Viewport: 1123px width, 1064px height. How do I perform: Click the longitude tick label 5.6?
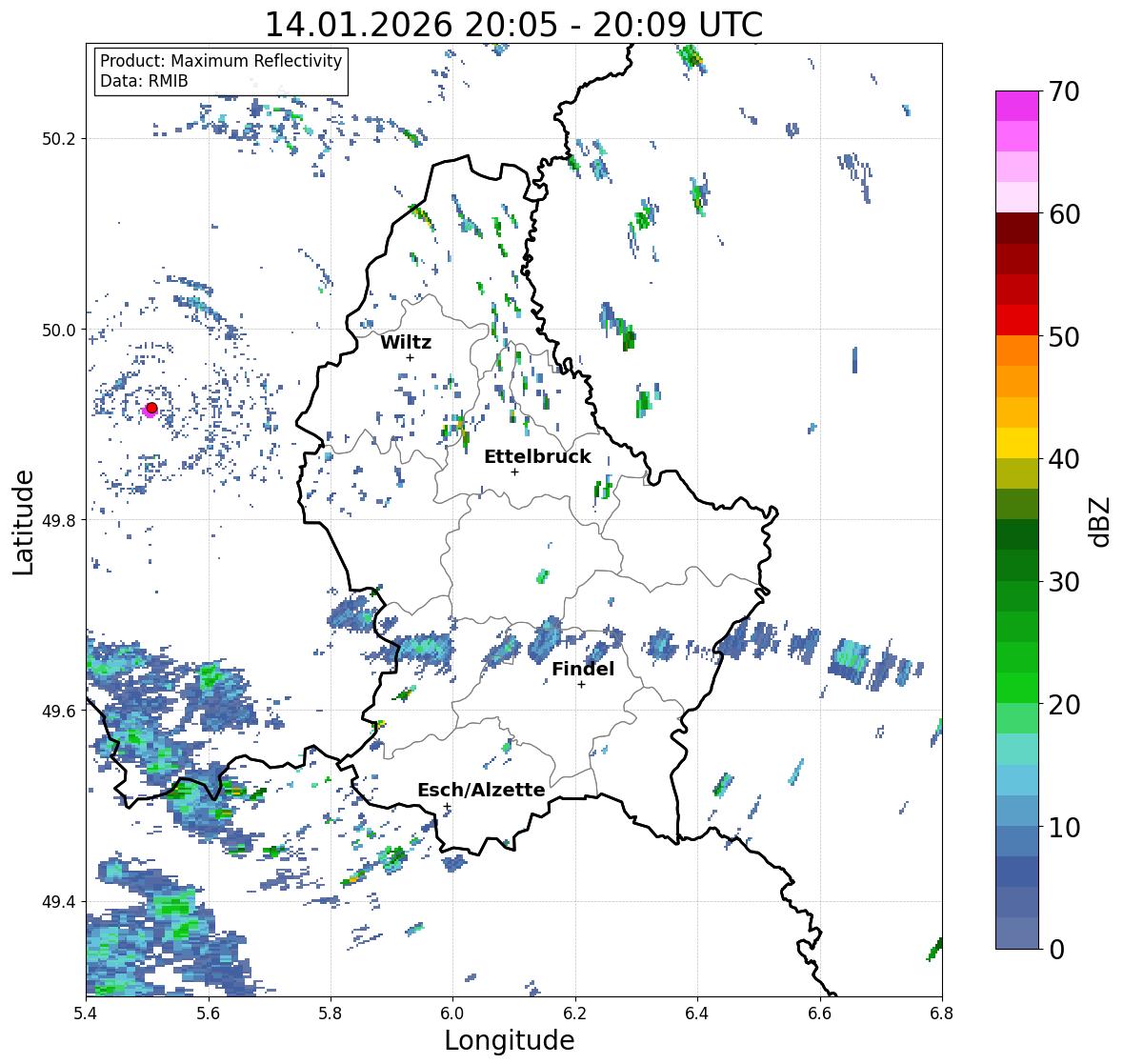click(x=209, y=1013)
